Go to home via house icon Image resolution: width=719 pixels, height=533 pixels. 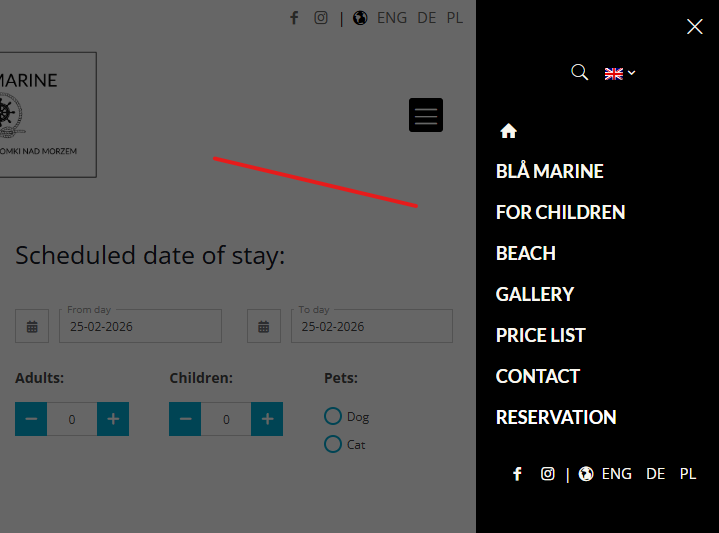508,131
